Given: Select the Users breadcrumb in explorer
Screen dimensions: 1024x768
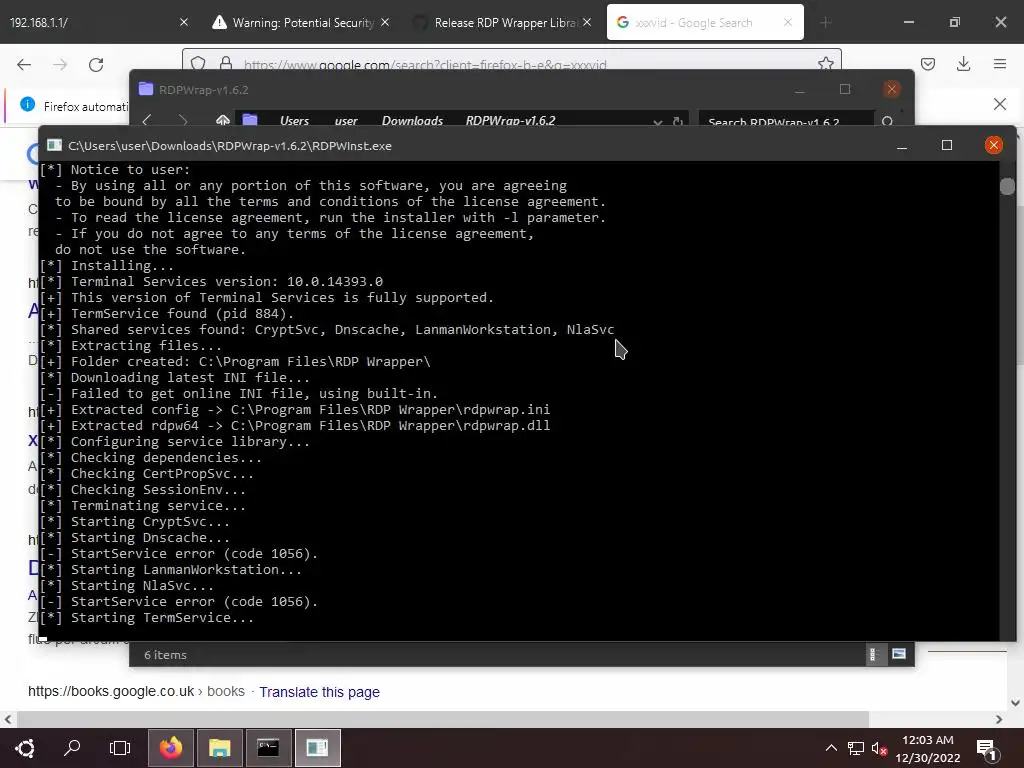Looking at the screenshot, I should [295, 121].
